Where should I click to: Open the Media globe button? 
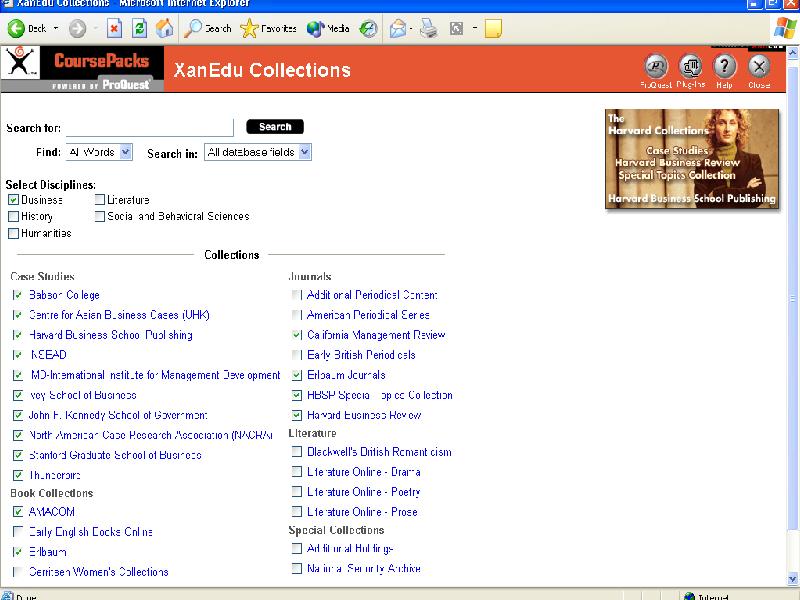point(328,29)
